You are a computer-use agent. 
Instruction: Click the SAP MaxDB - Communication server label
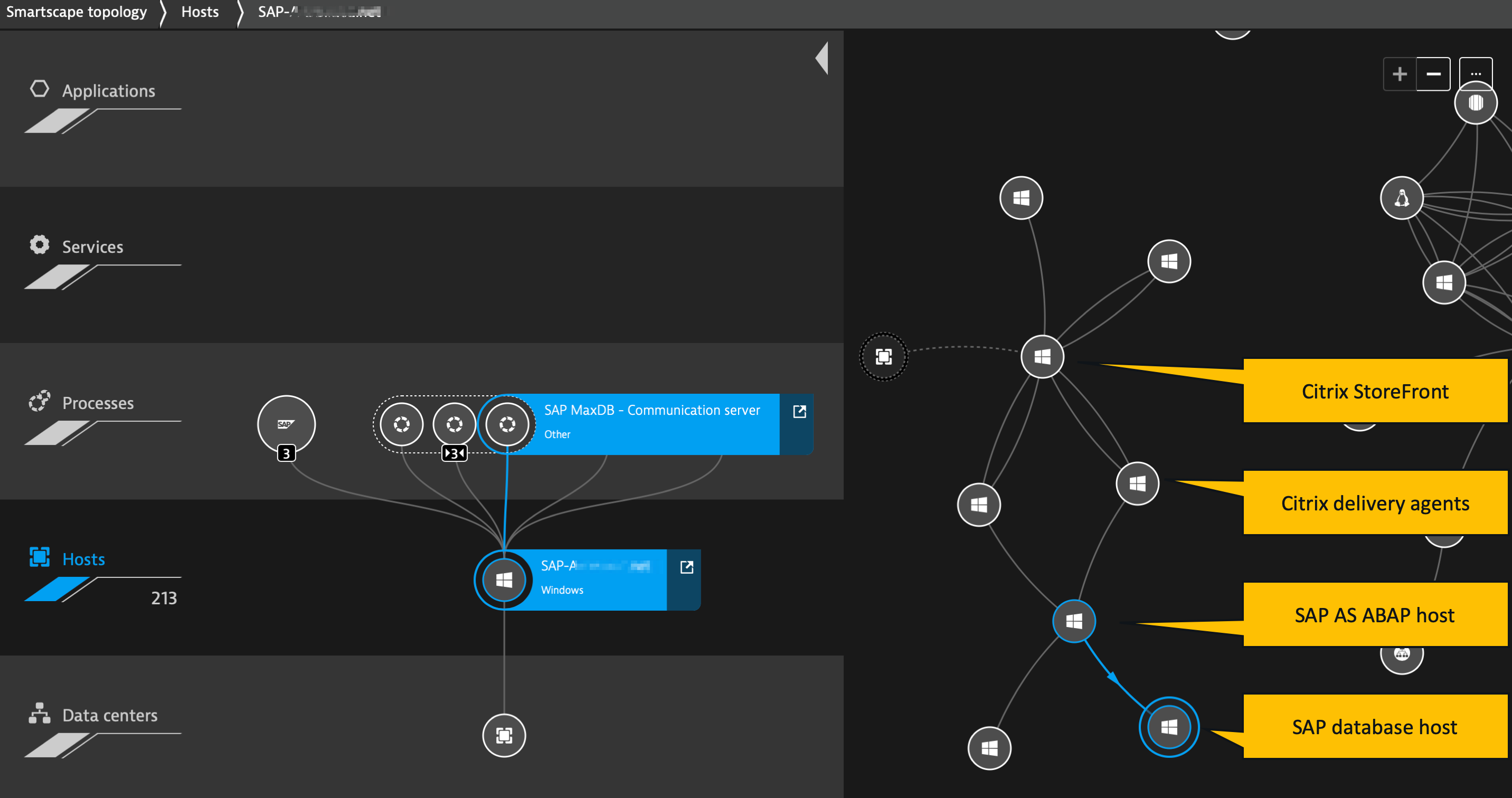pos(651,410)
